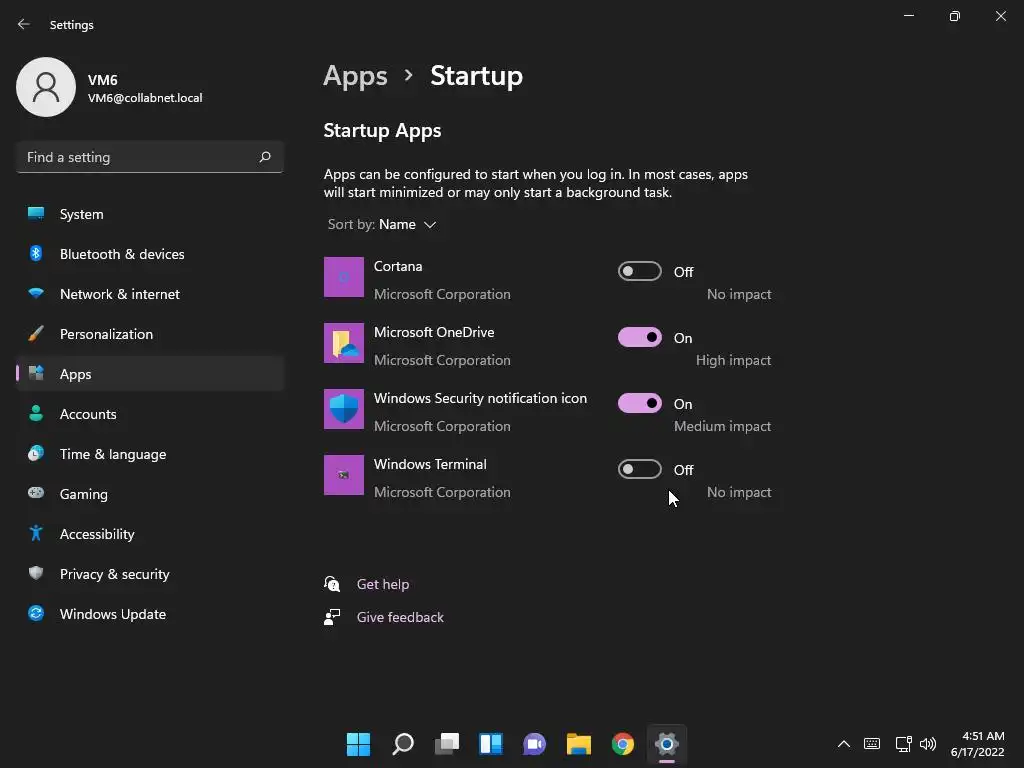Open File Explorer from taskbar

pyautogui.click(x=579, y=744)
